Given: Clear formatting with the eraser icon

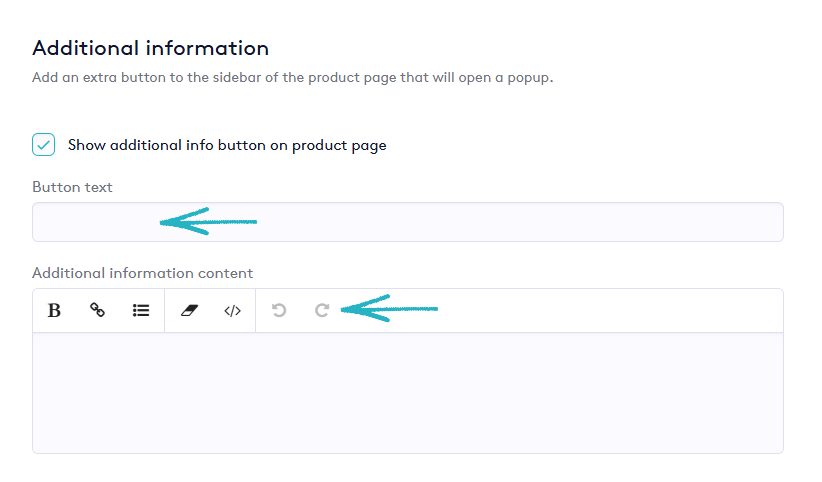Looking at the screenshot, I should coord(189,311).
